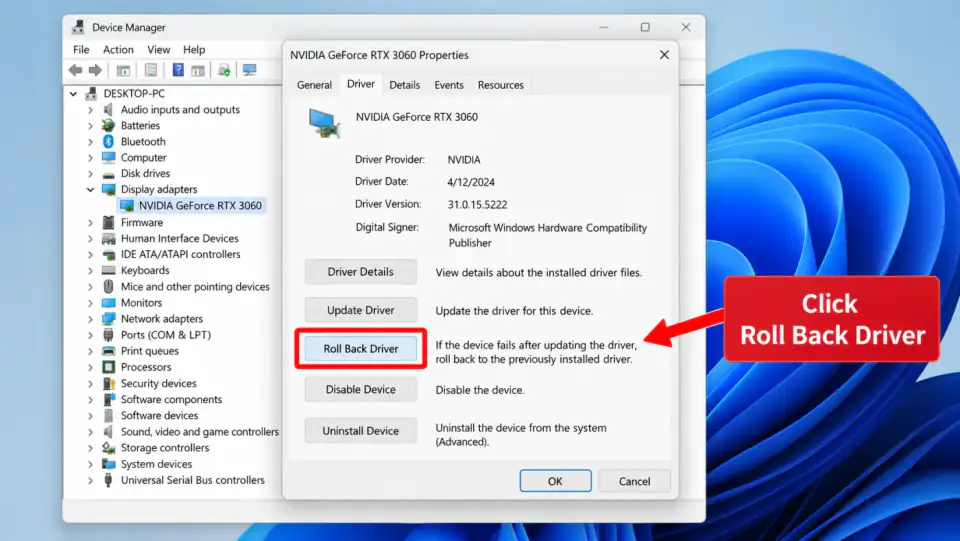Open the File menu
The image size is (960, 541).
pos(81,50)
